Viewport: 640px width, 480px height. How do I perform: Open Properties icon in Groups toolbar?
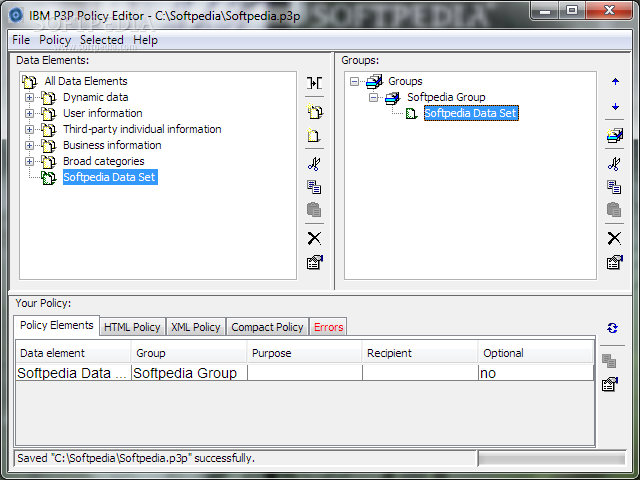615,262
